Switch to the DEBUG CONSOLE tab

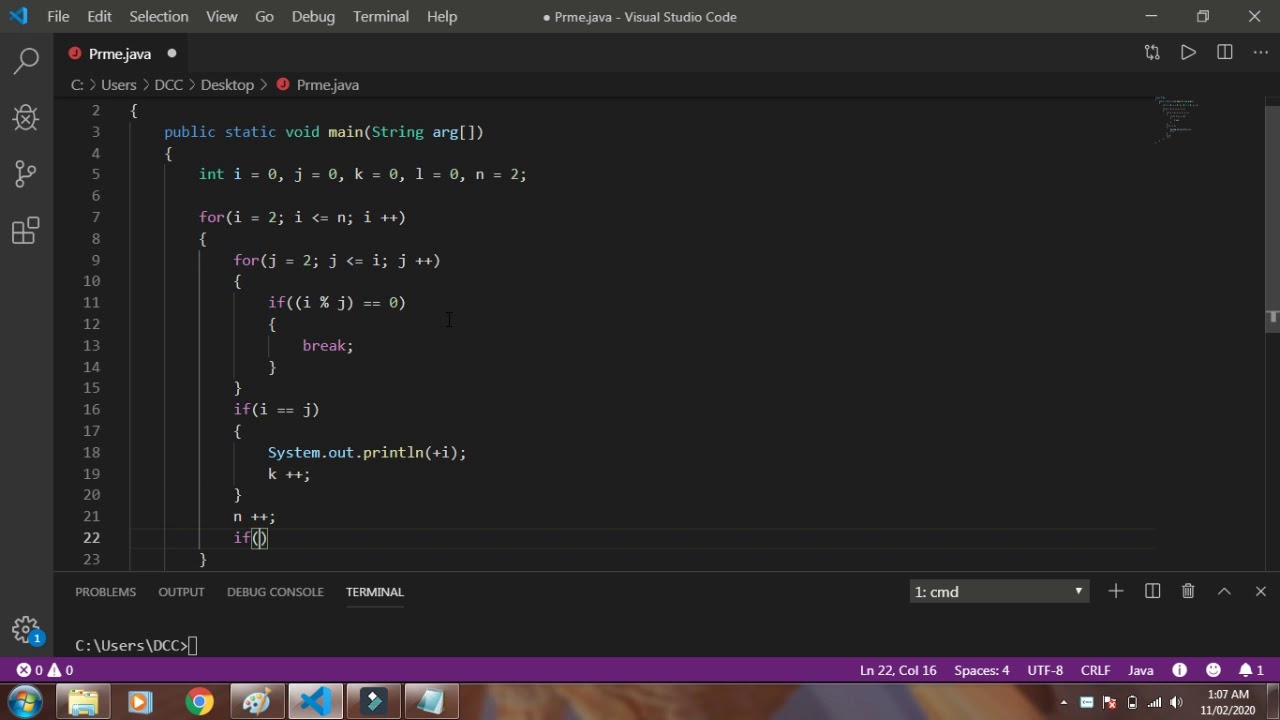click(275, 591)
